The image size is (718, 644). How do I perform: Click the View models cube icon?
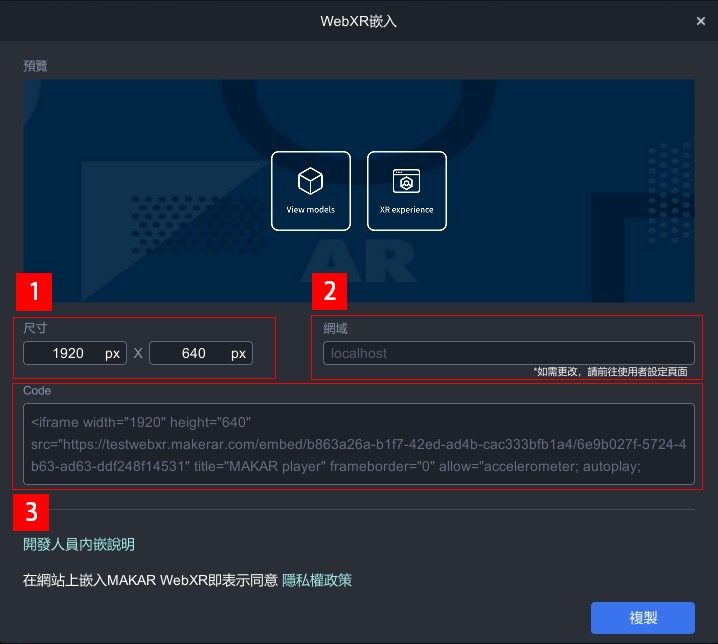click(311, 182)
